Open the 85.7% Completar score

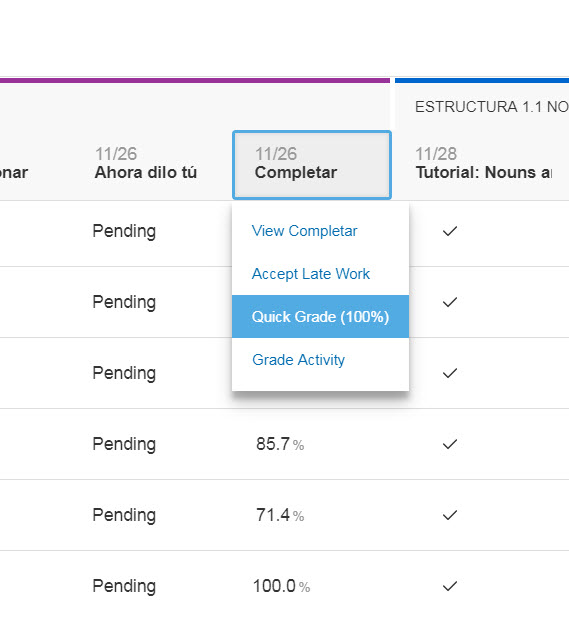(280, 444)
